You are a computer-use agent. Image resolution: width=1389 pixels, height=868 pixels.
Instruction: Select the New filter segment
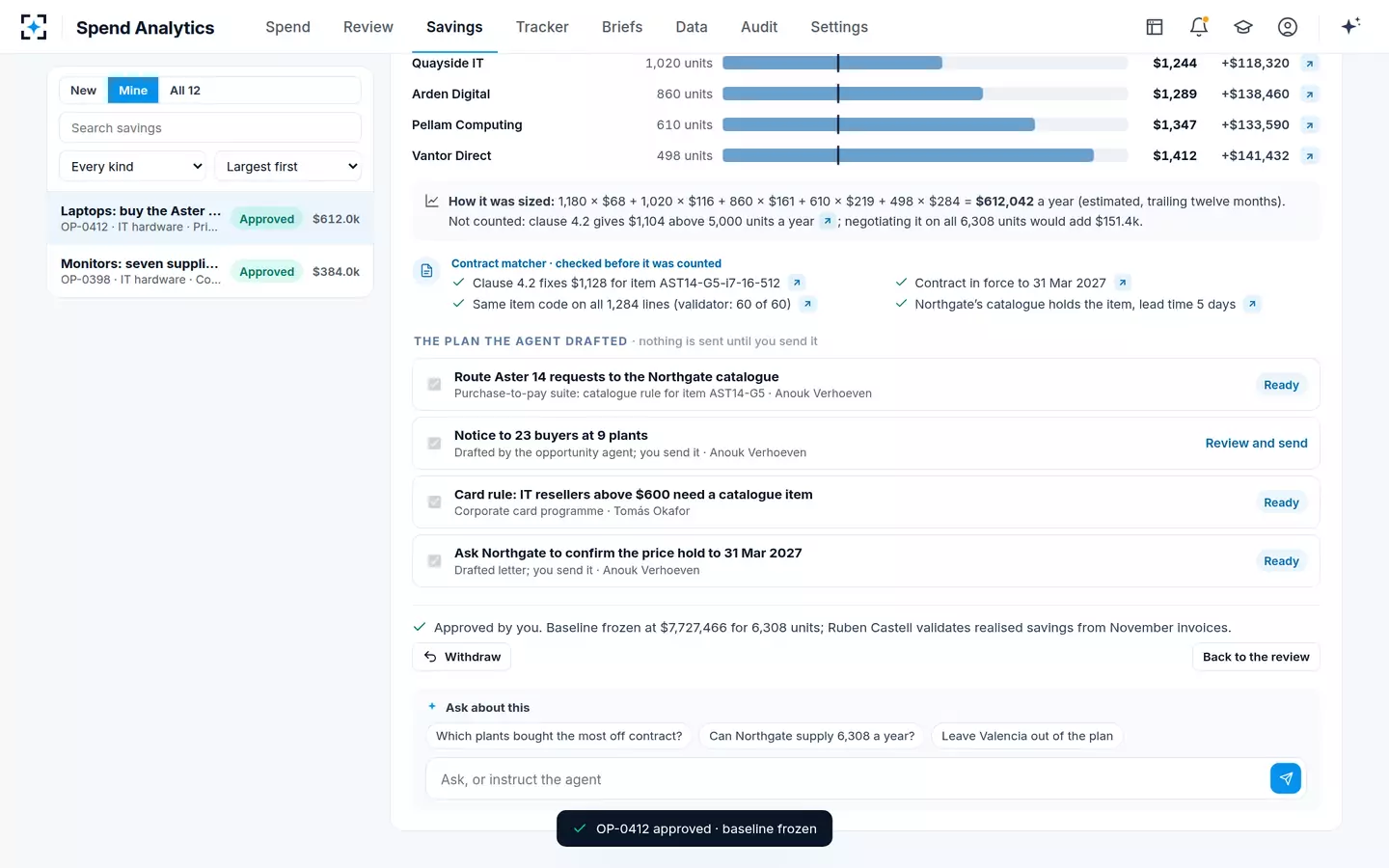click(x=84, y=91)
